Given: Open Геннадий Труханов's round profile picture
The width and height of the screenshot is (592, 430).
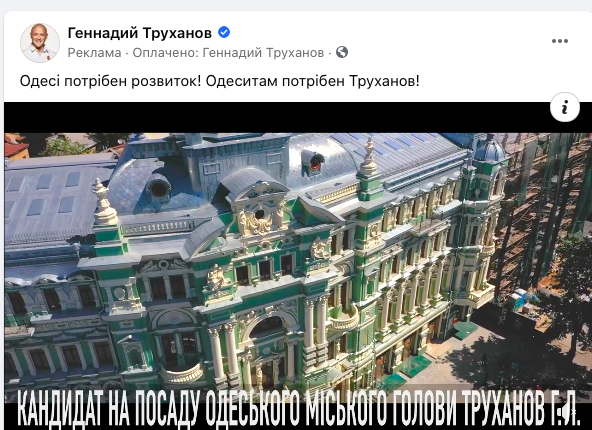Looking at the screenshot, I should 40,43.
